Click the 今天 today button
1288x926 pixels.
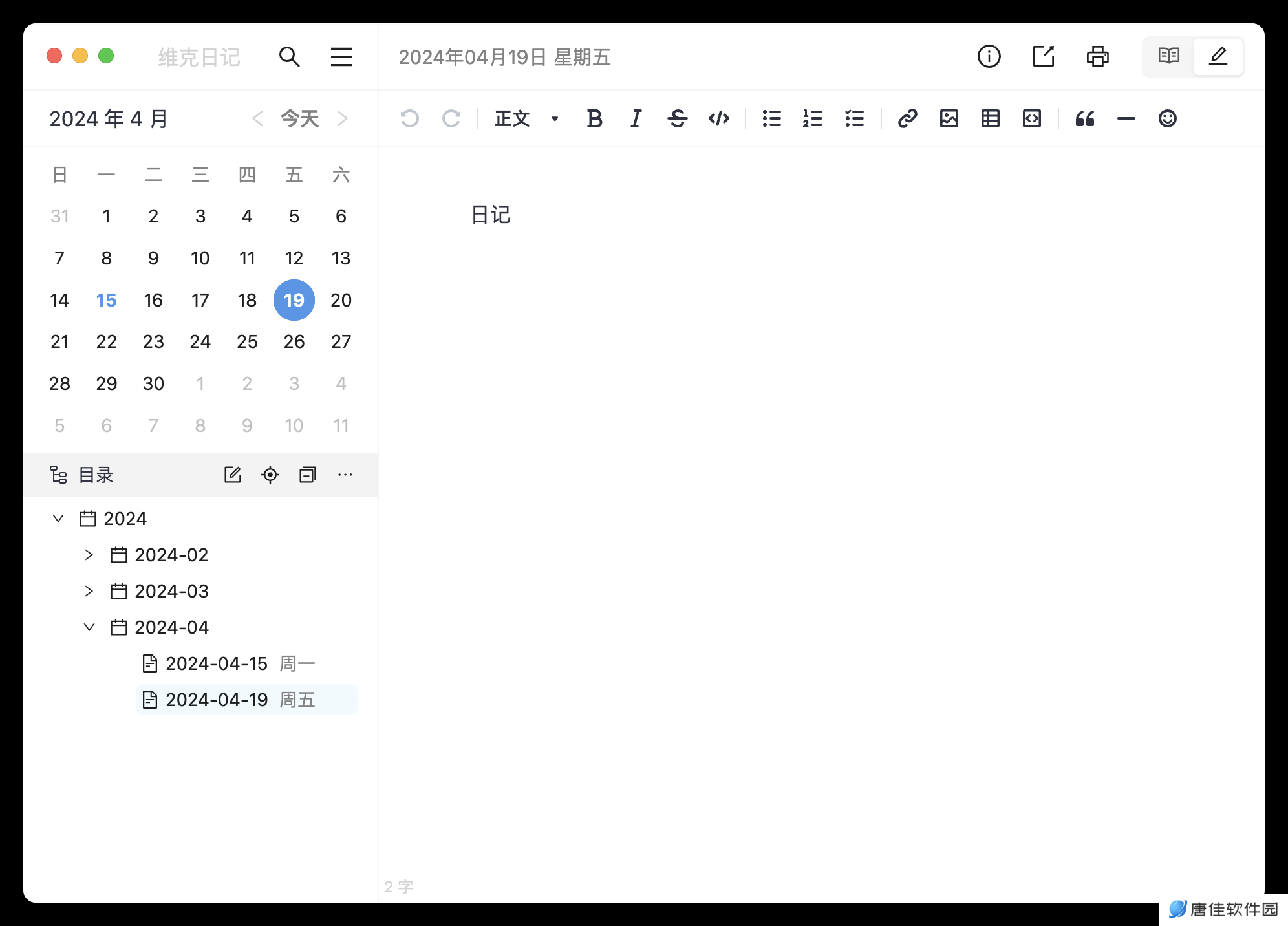(x=300, y=118)
